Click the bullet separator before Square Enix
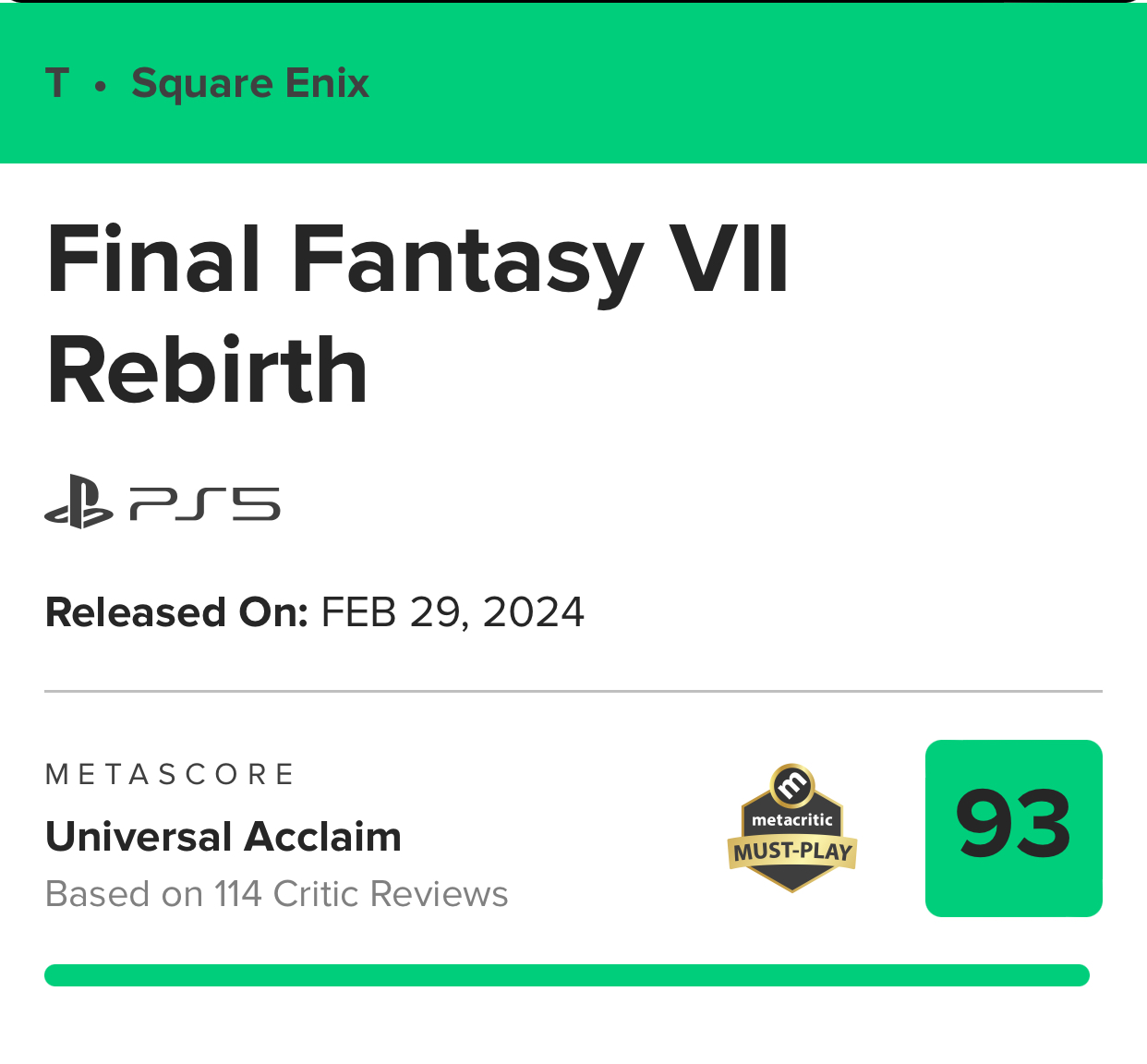The height and width of the screenshot is (1064, 1147). 101,86
